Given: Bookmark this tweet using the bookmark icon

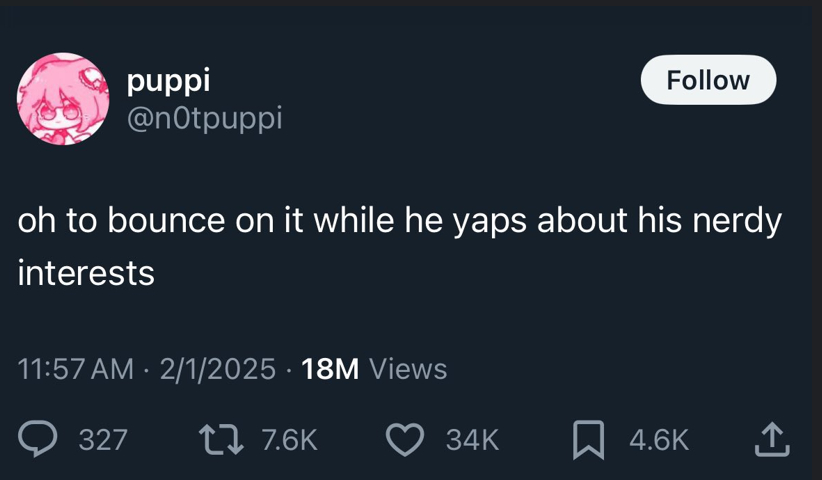Looking at the screenshot, I should (x=587, y=439).
